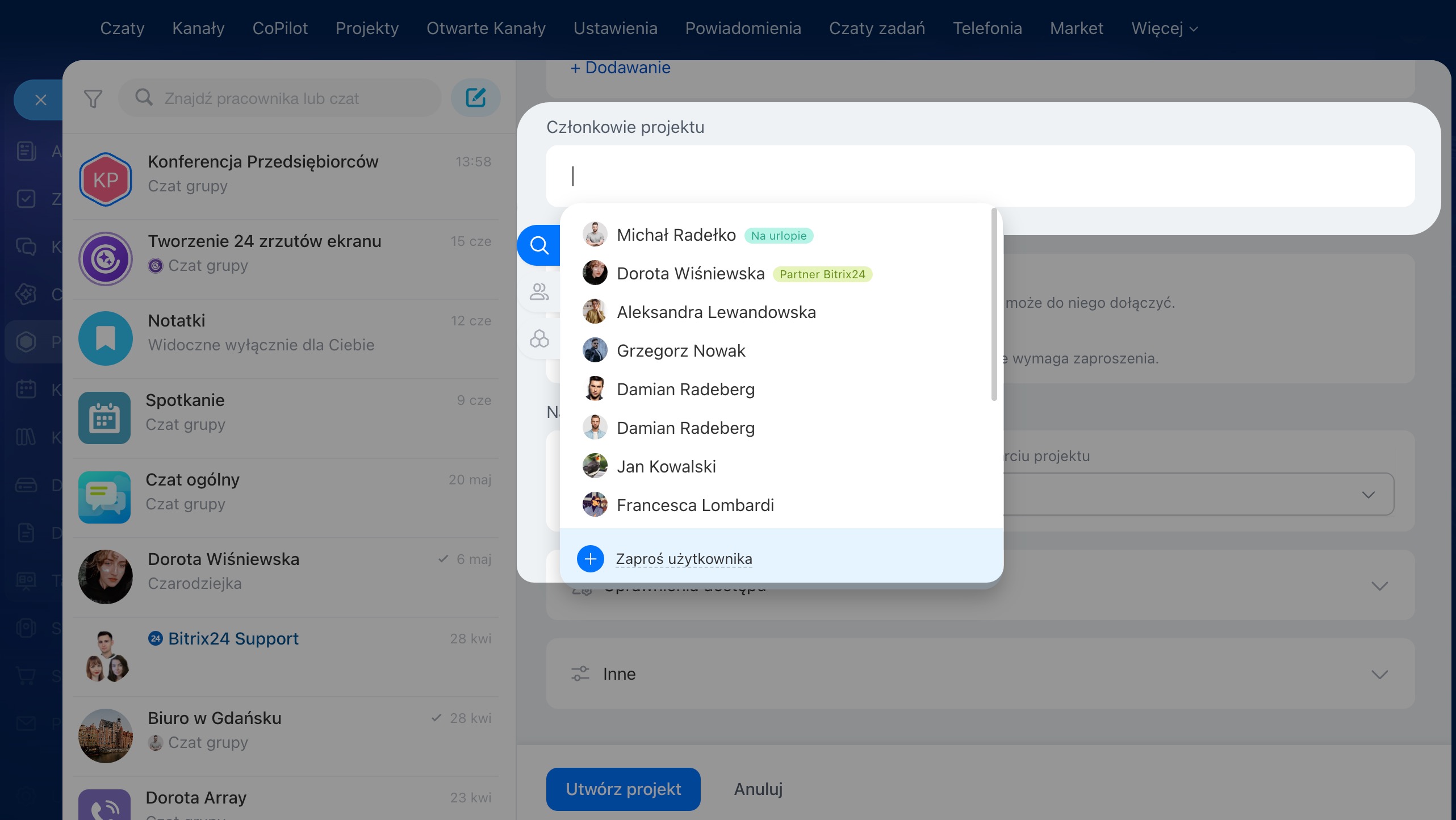1456x820 pixels.
Task: Click the + Dodawanie link
Action: pos(621,68)
